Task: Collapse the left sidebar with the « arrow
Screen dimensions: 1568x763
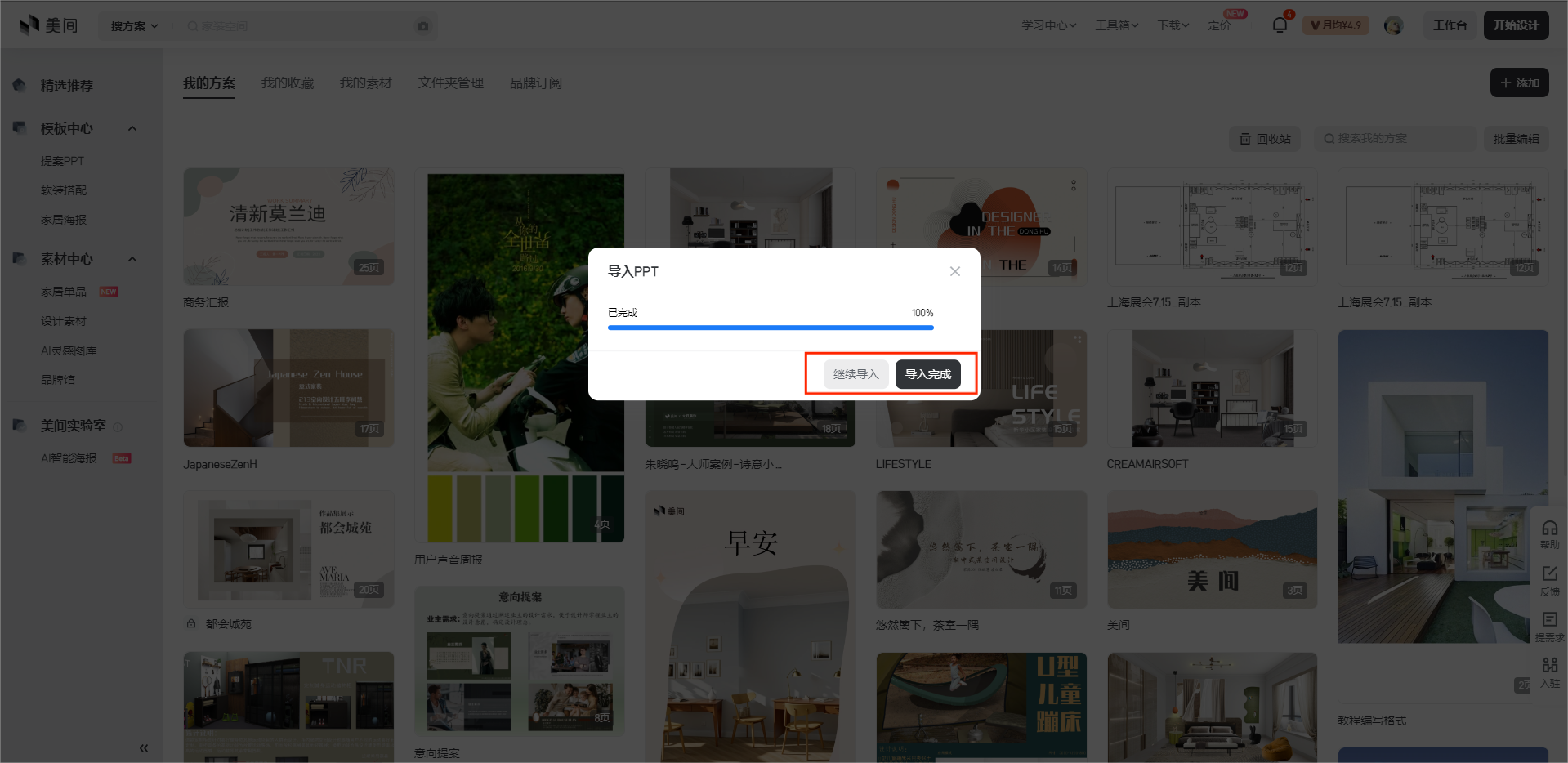Action: 144,747
